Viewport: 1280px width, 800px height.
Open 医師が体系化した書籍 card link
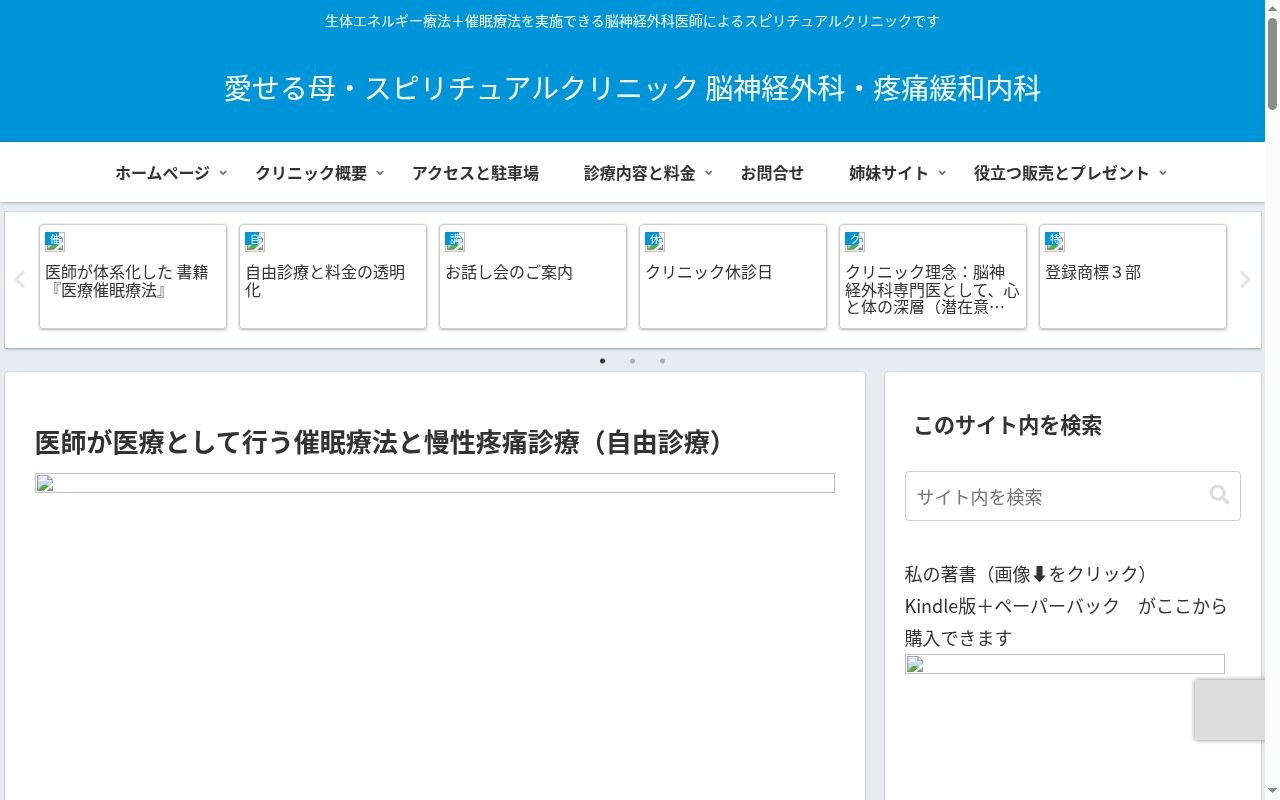(133, 276)
